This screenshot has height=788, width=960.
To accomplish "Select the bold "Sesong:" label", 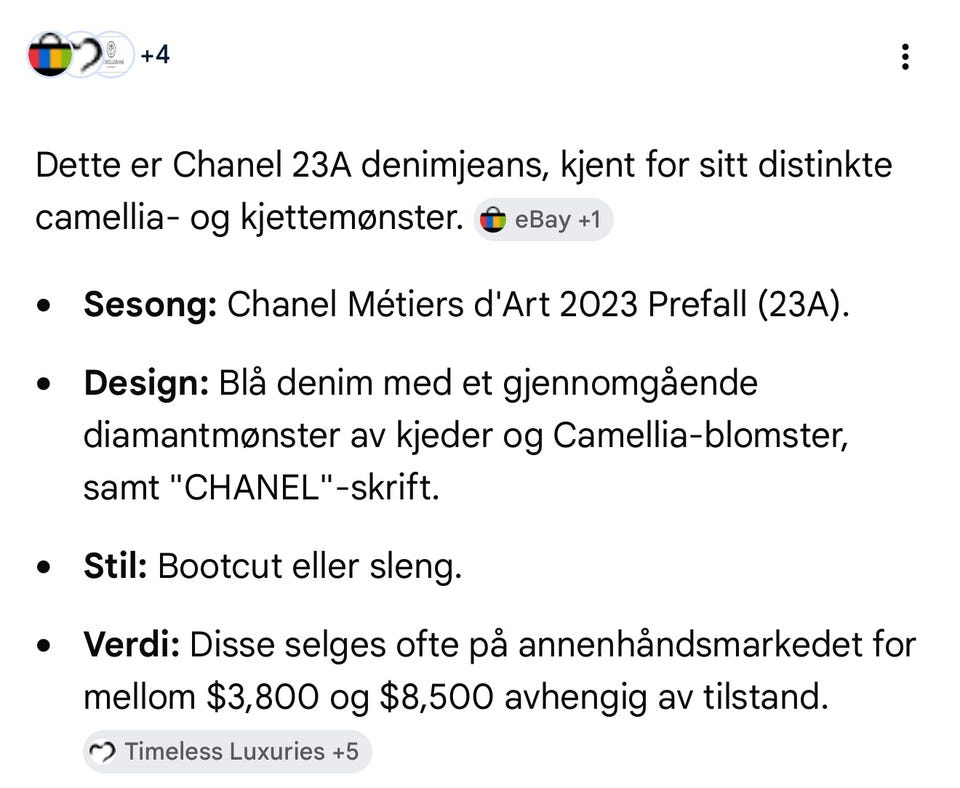I will (150, 304).
